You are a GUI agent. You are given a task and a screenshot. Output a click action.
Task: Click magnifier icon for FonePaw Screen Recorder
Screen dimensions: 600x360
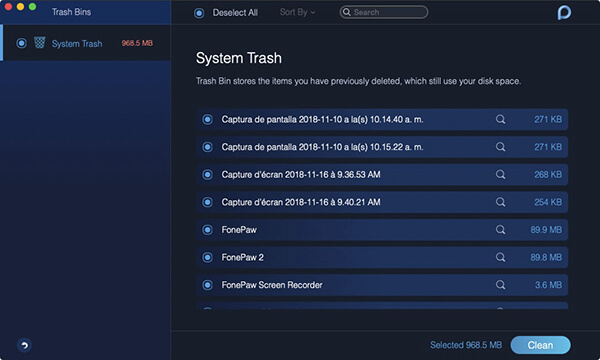click(x=501, y=285)
